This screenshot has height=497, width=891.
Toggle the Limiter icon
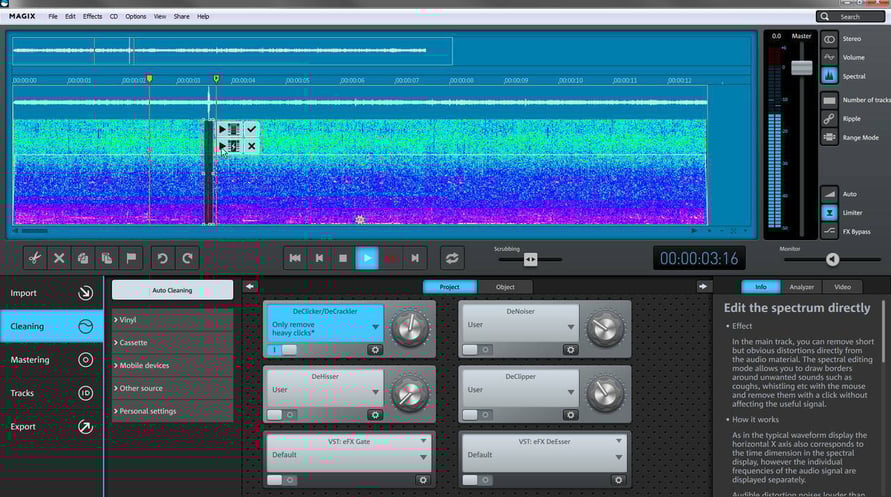(x=829, y=212)
